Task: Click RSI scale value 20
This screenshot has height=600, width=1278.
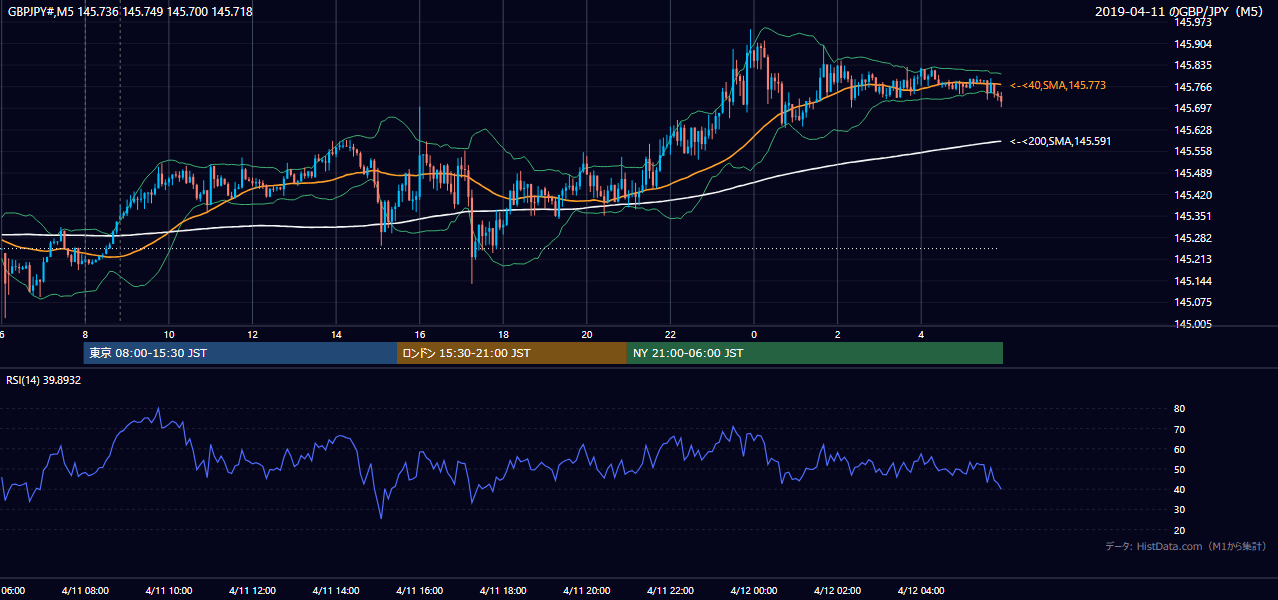Action: [1179, 530]
